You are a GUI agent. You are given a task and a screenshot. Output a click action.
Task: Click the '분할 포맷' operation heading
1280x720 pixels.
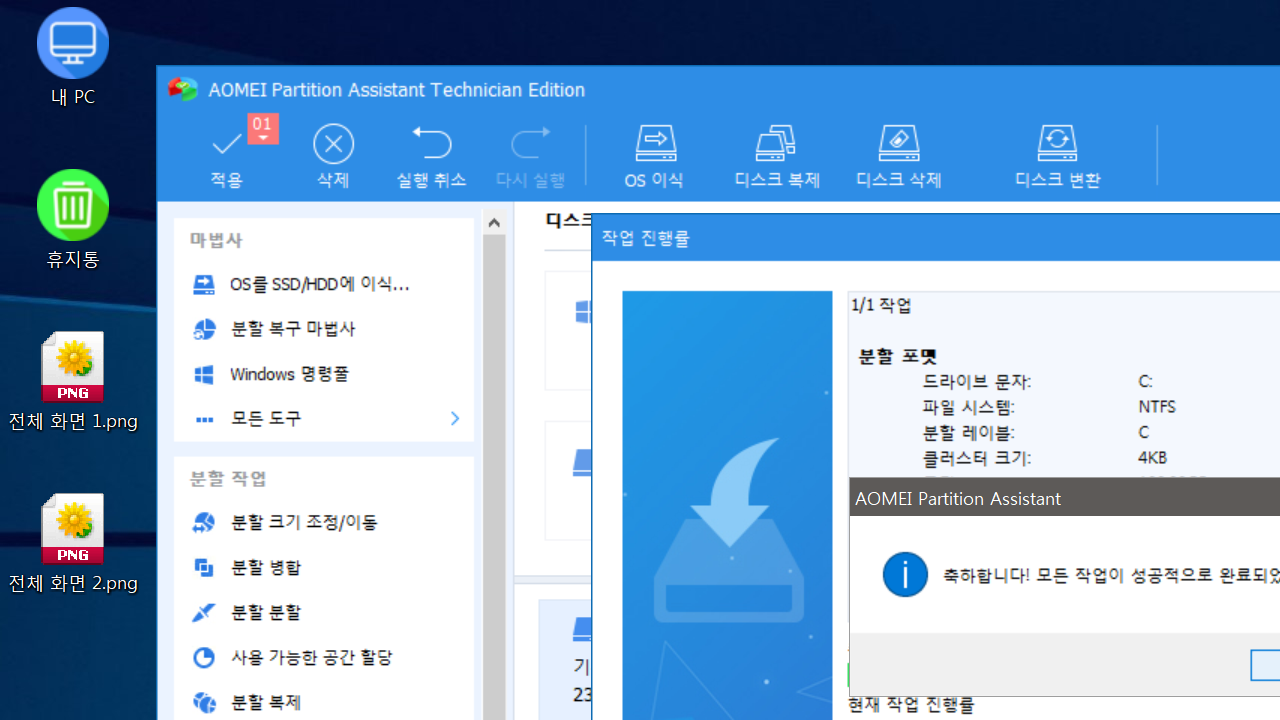tap(898, 356)
